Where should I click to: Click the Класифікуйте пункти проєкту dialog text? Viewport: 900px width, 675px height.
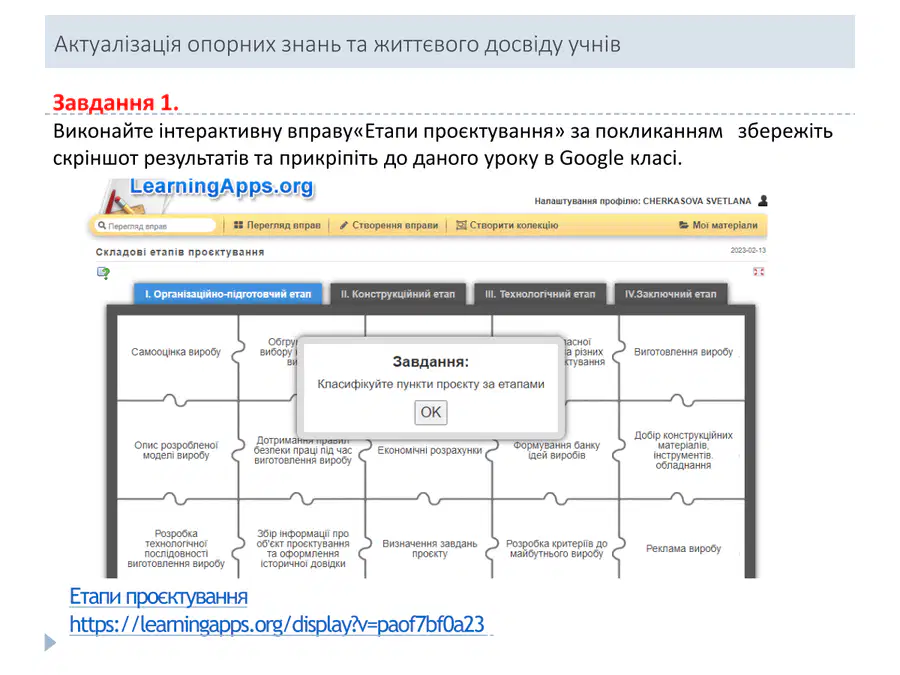coord(430,384)
